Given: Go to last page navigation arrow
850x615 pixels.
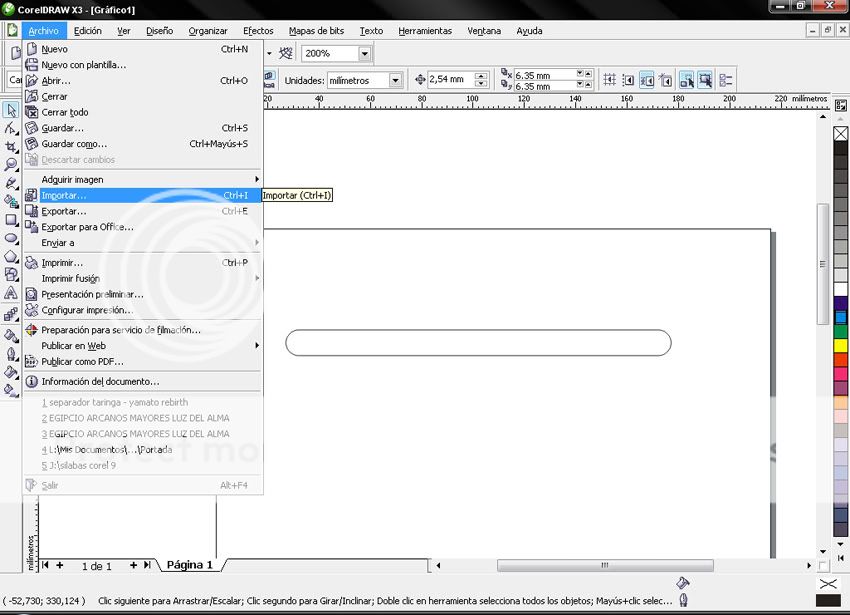Looking at the screenshot, I should point(147,565).
